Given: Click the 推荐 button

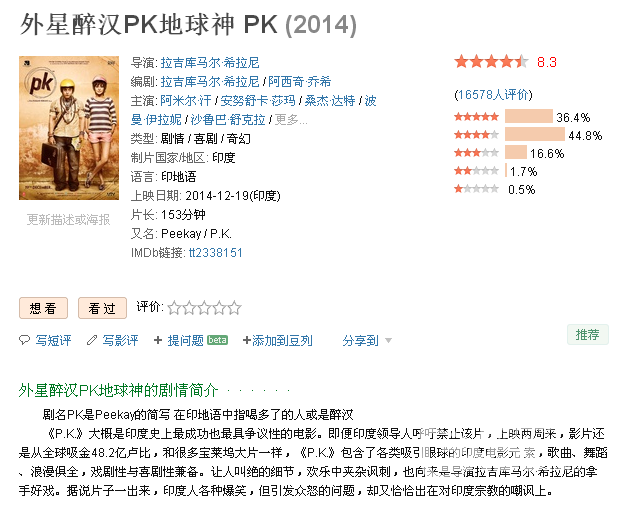Looking at the screenshot, I should [x=588, y=334].
